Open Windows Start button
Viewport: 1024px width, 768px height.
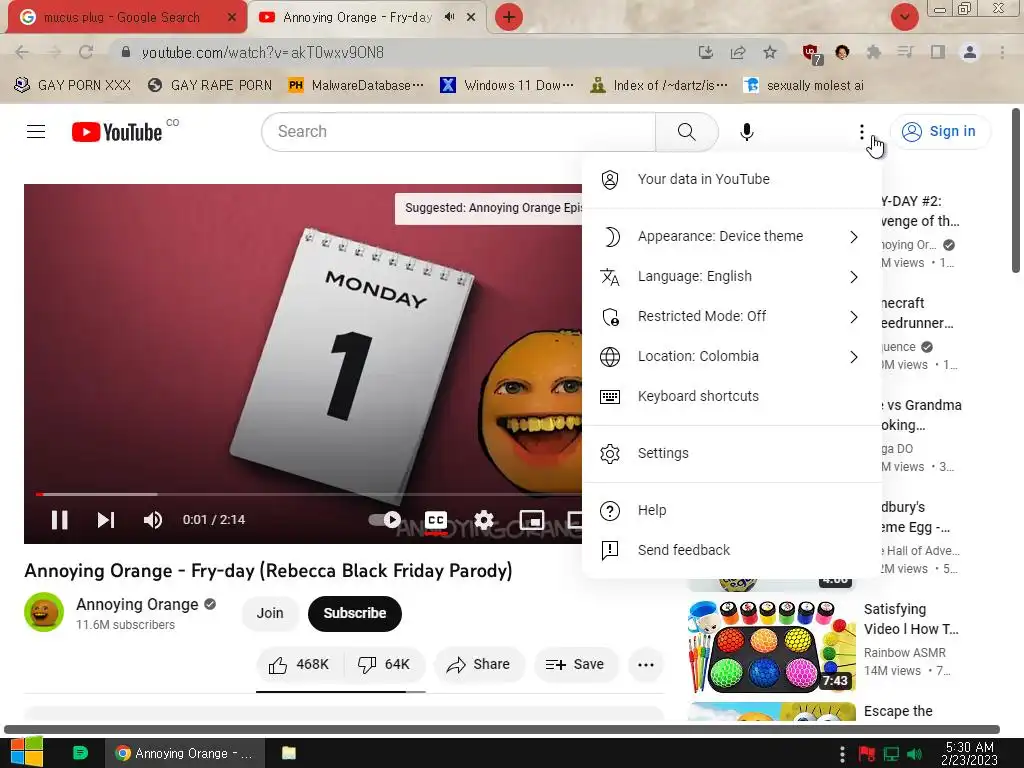[x=26, y=753]
